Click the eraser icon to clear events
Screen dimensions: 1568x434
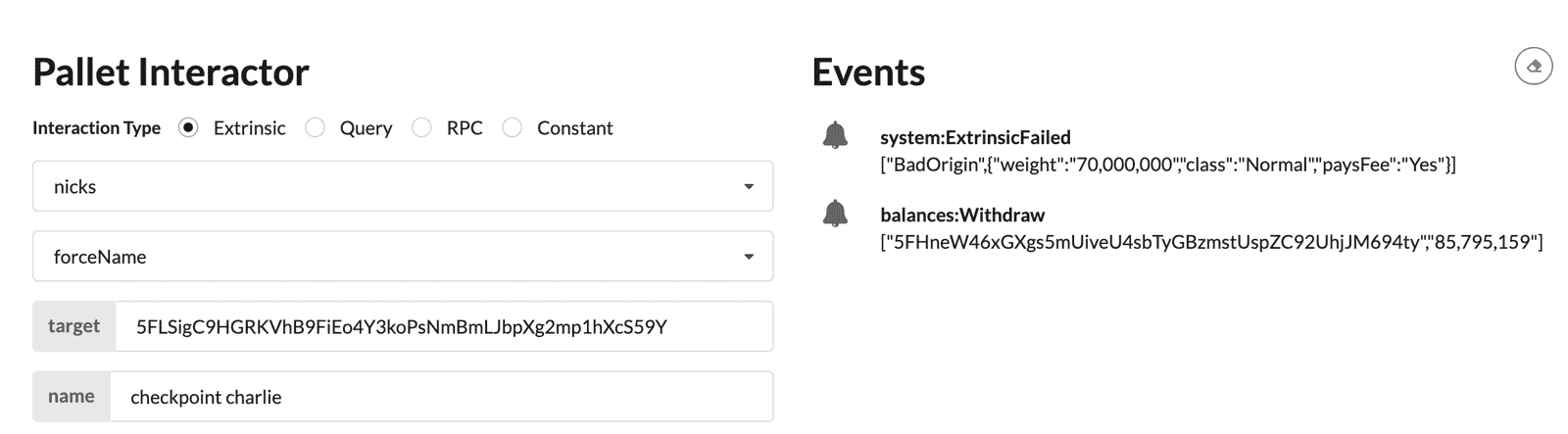[x=1534, y=67]
